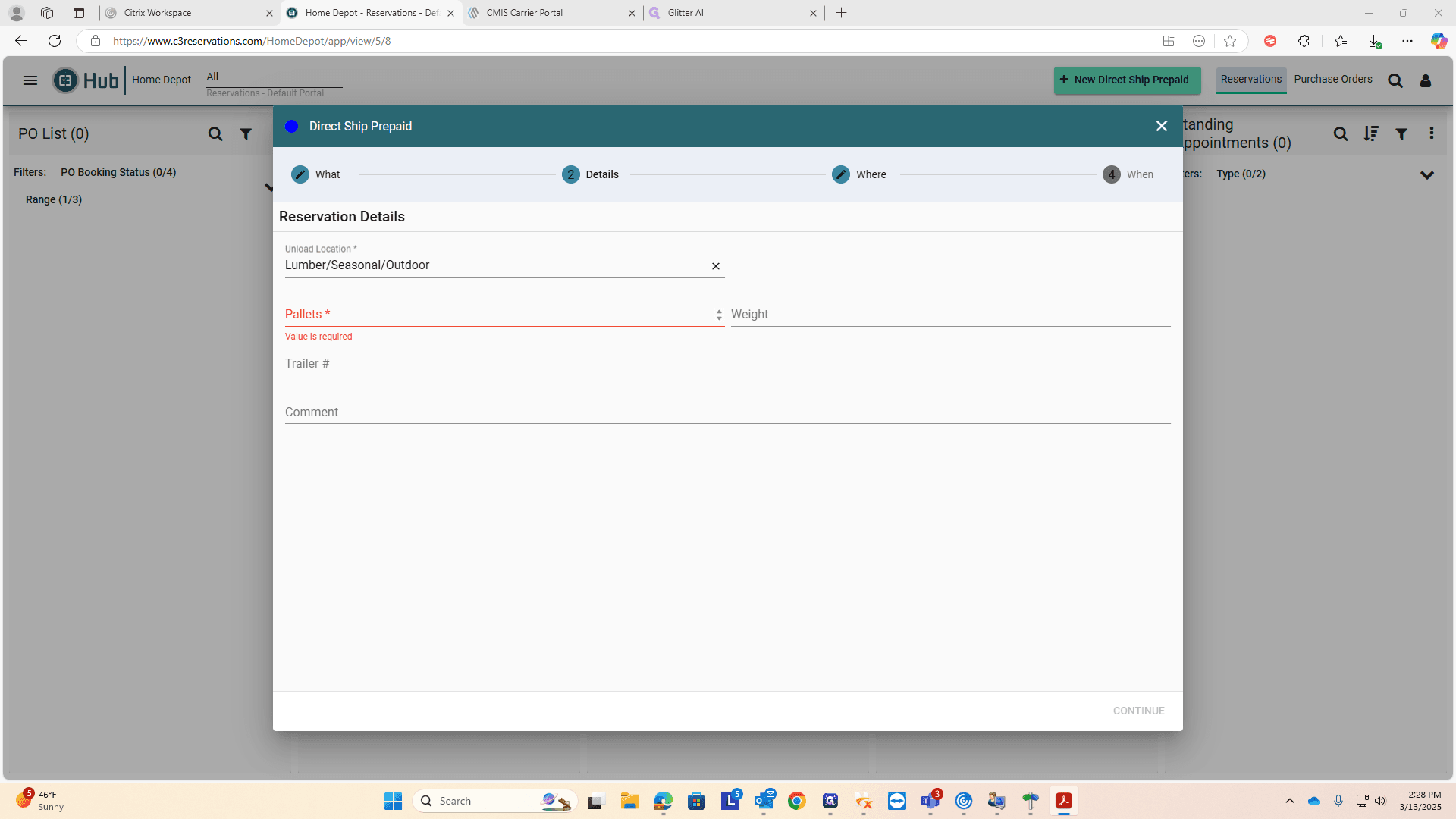Expand the Type filter chevron

(1427, 175)
